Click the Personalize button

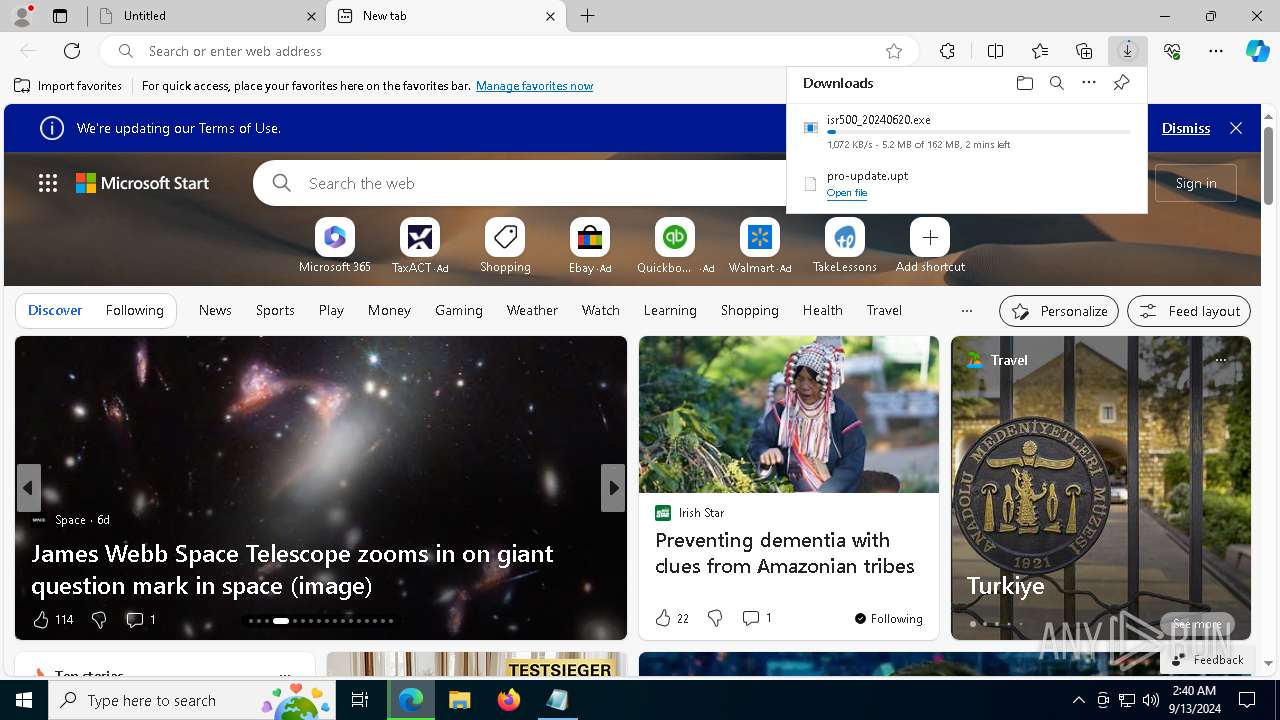click(1059, 311)
